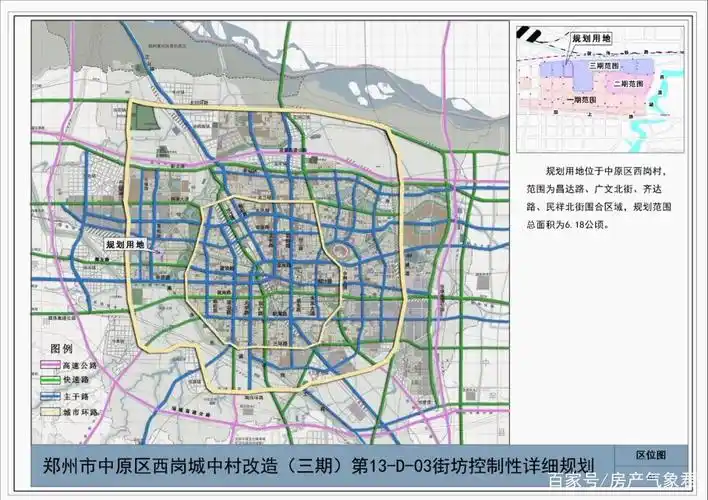The height and width of the screenshot is (500, 708).
Task: Select the 二期范围 label in the inset
Action: (x=628, y=84)
